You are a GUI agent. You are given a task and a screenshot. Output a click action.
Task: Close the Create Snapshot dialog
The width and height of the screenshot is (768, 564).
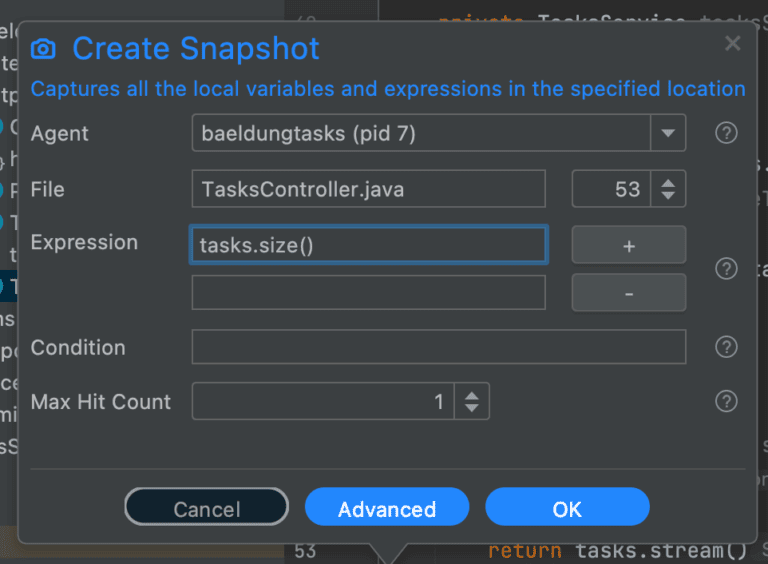(733, 43)
